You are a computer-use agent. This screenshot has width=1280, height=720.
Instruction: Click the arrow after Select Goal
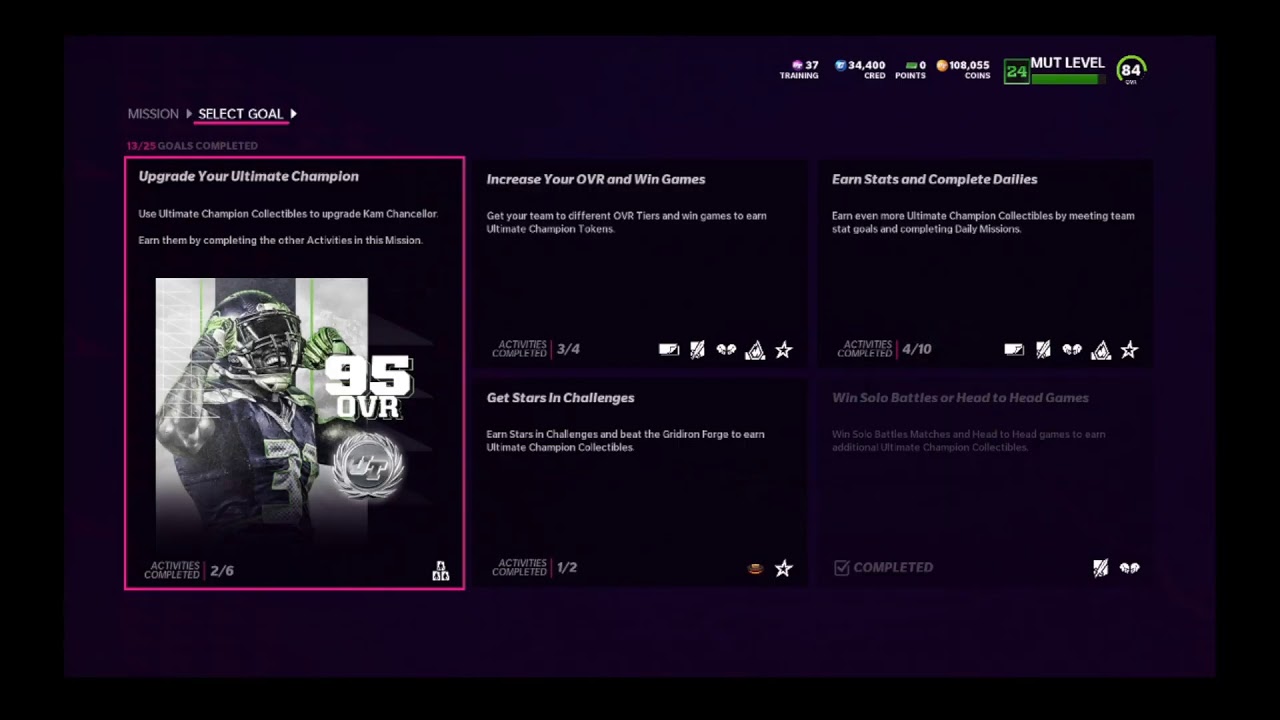[x=293, y=114]
